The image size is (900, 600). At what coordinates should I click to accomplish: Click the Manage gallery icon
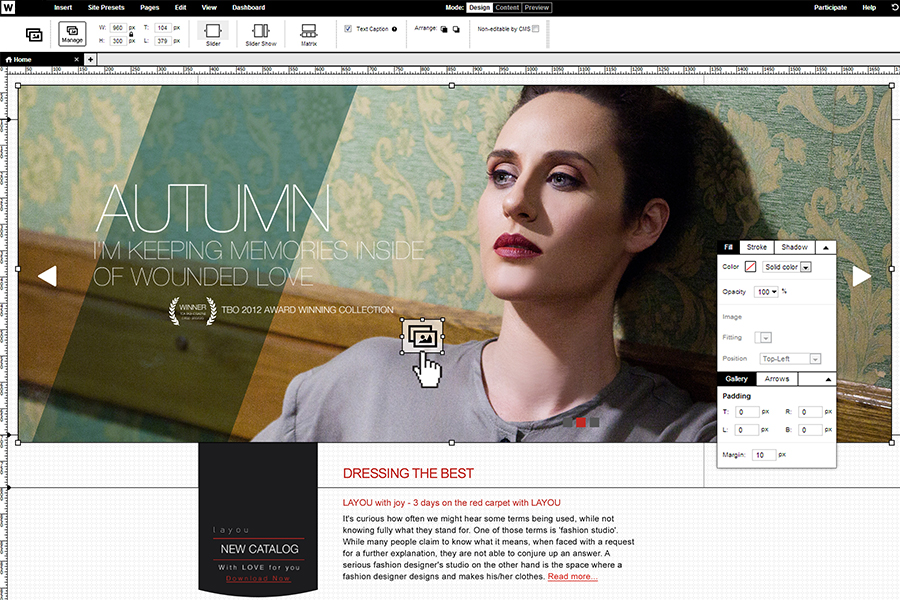coord(72,33)
